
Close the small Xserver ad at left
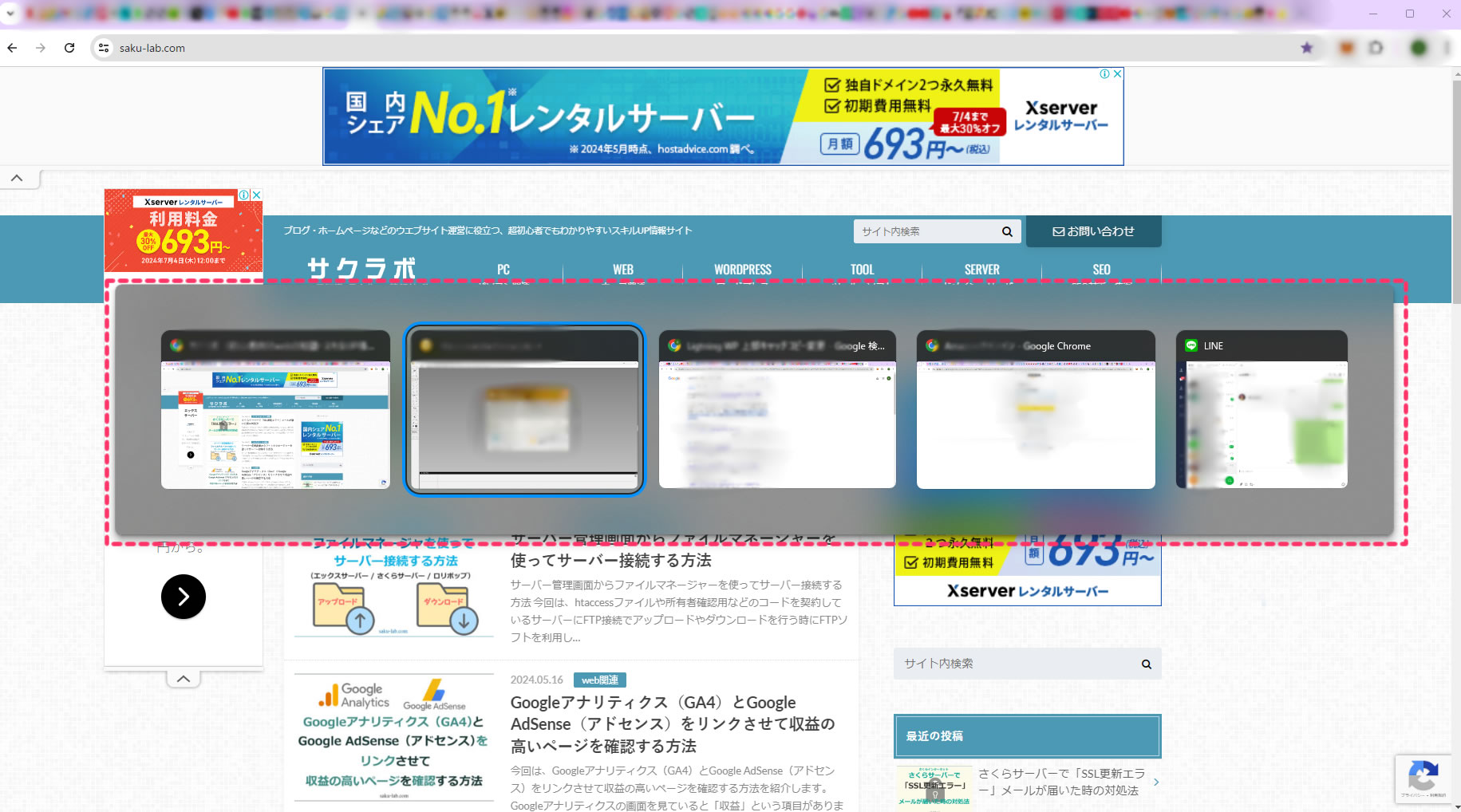(x=257, y=195)
